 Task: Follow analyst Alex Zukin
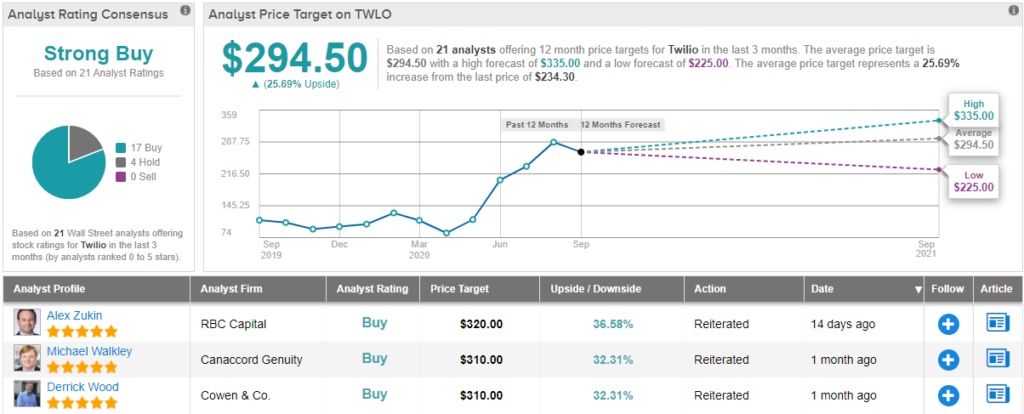(948, 324)
